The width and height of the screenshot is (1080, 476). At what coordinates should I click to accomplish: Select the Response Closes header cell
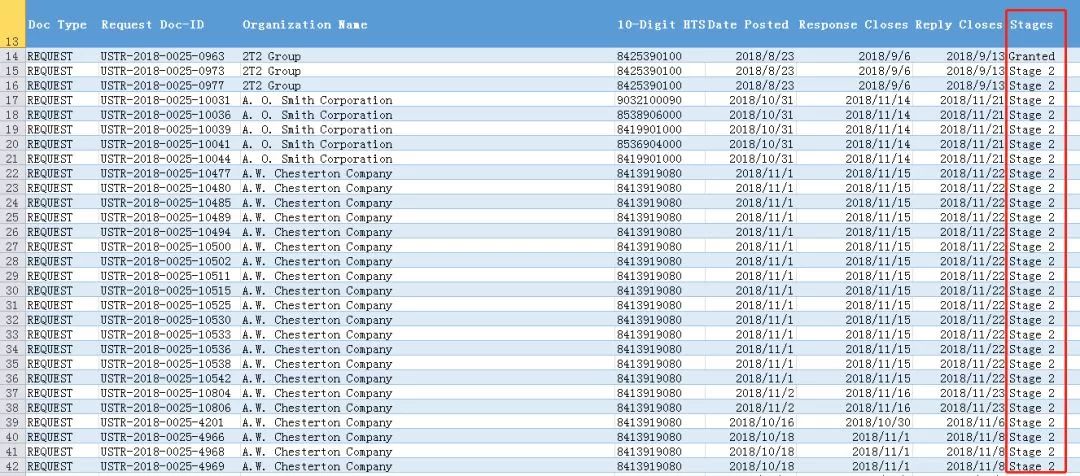853,24
